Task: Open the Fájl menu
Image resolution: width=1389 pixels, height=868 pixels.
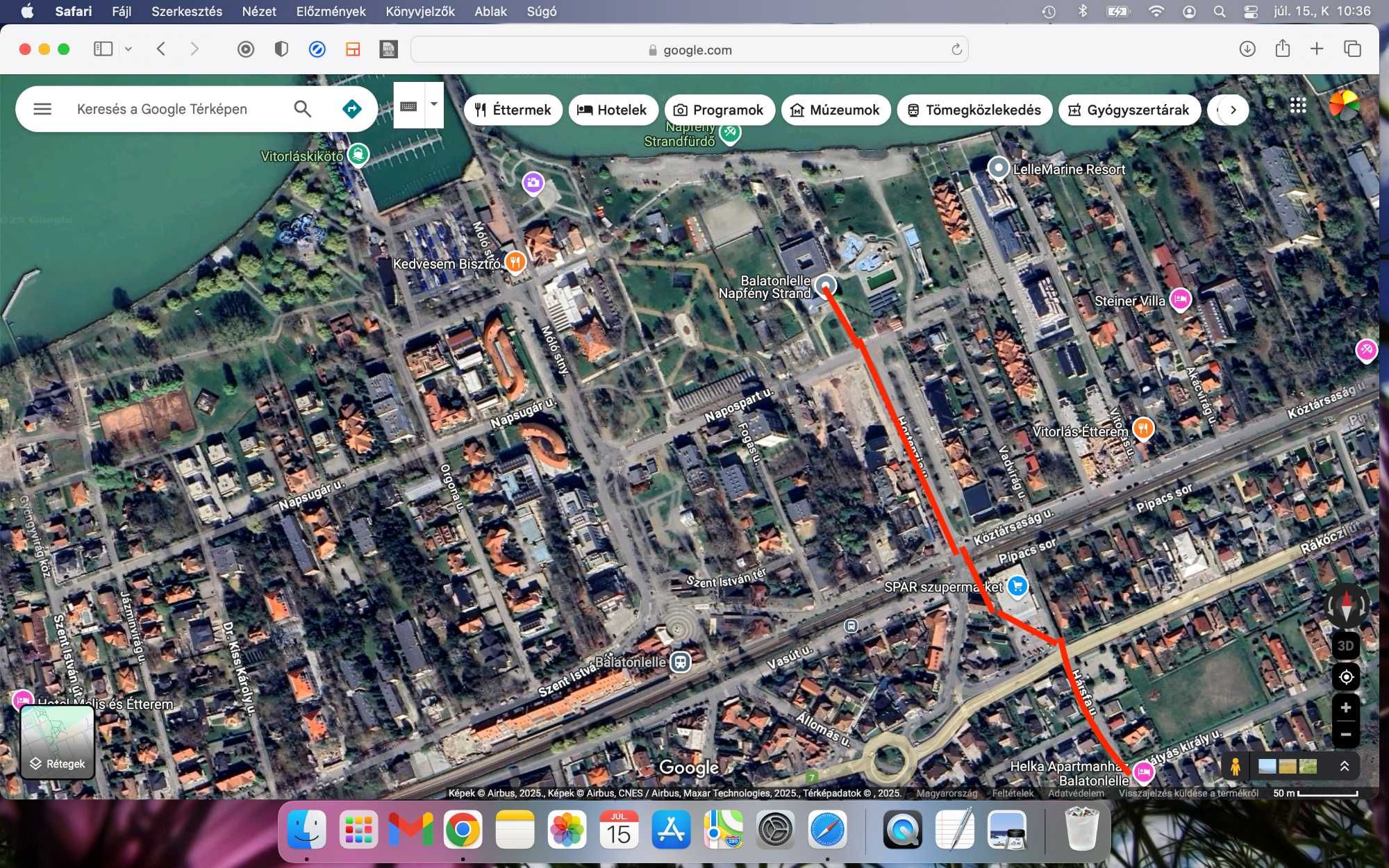Action: [122, 11]
